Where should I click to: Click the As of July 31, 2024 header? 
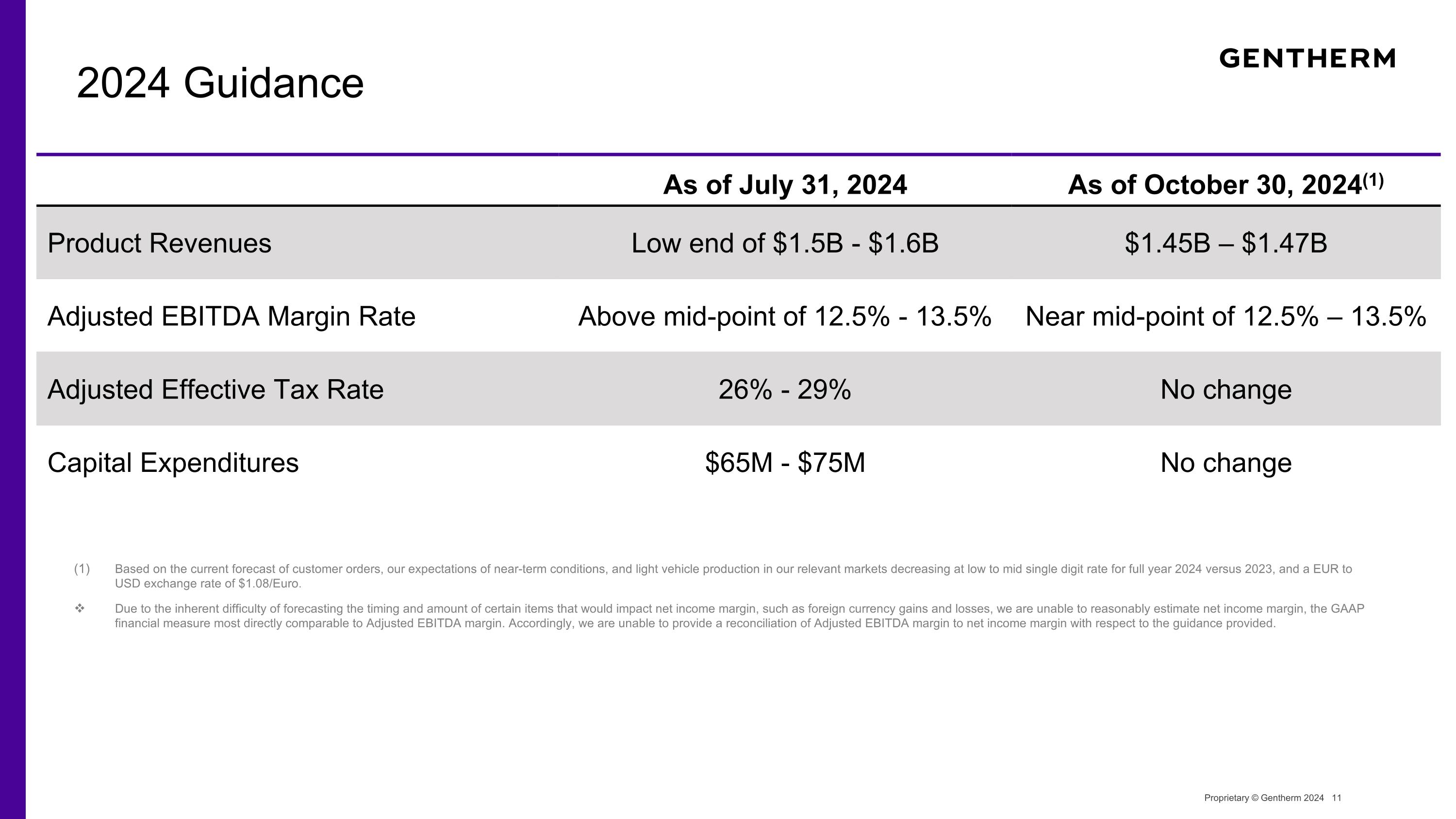785,185
